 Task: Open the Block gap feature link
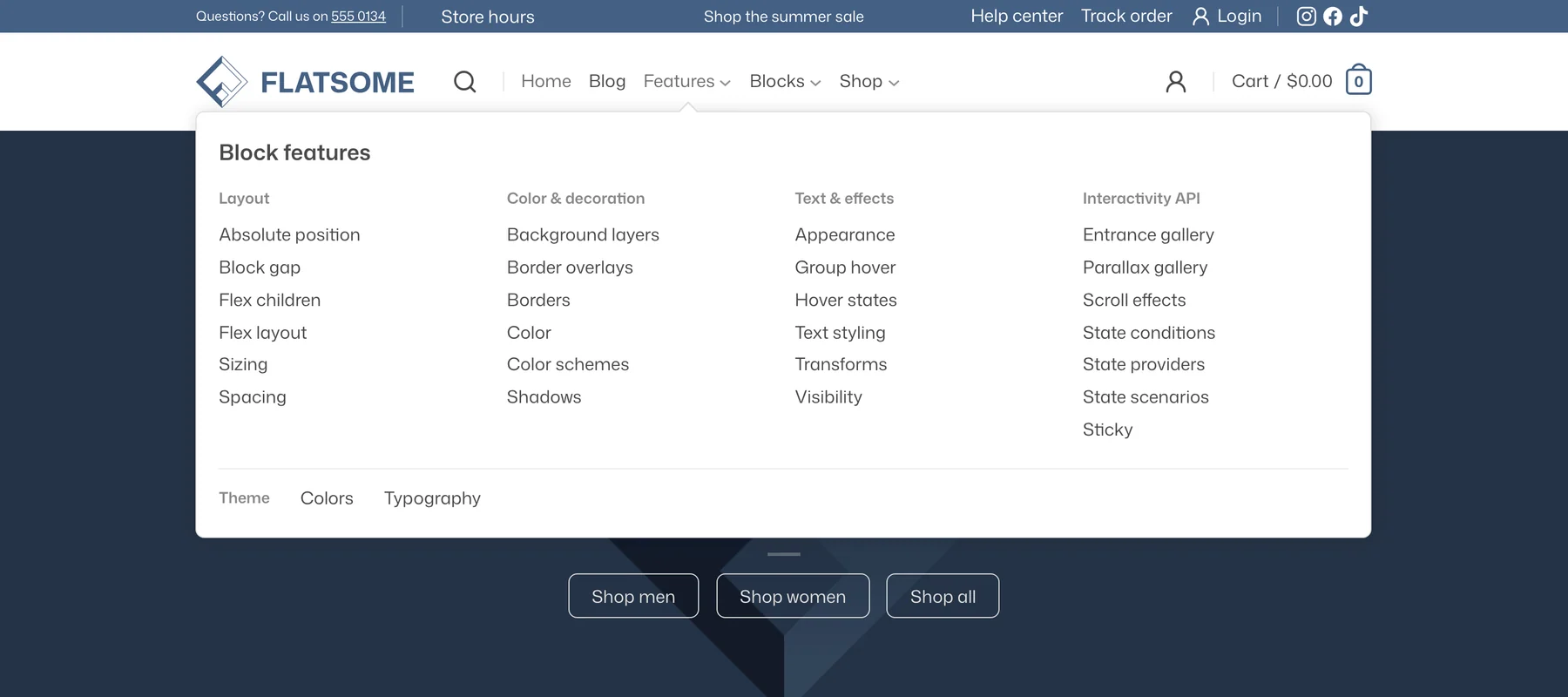point(260,267)
